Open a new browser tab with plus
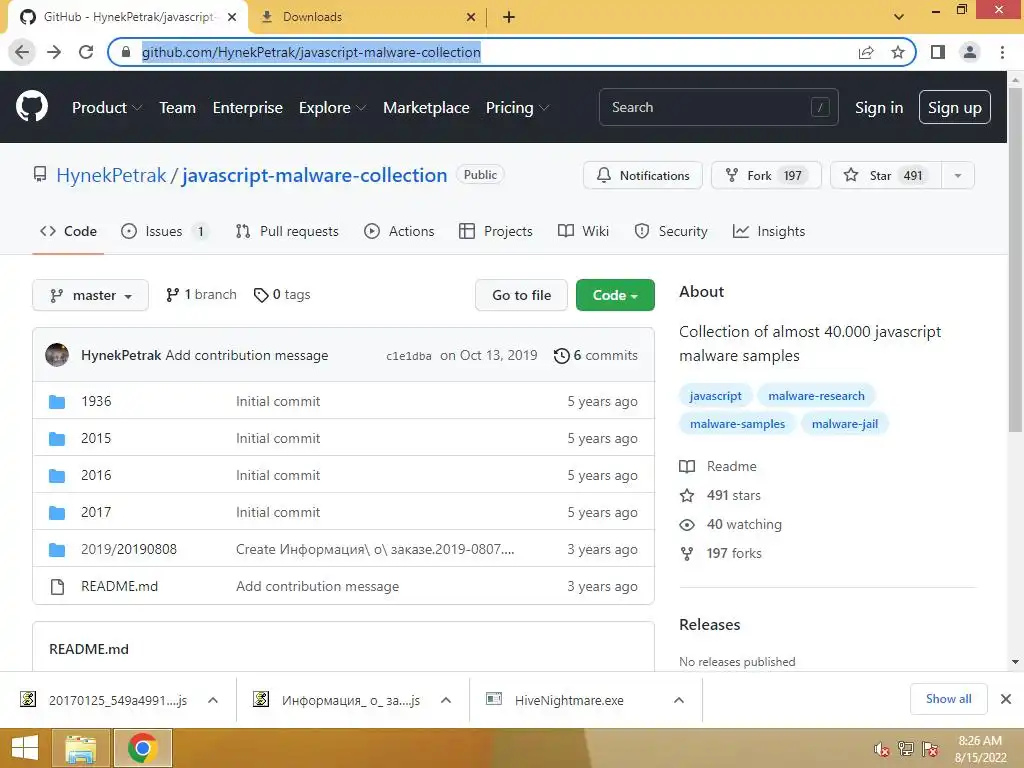This screenshot has height=768, width=1024. click(509, 17)
